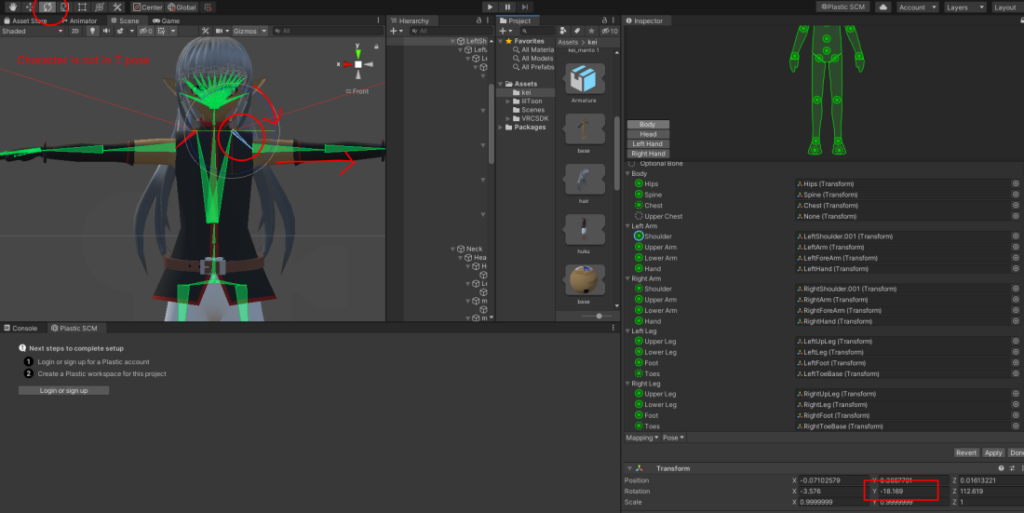Toggle scene audio speaker icon
Screen dimensions: 1024x513
(106, 31)
